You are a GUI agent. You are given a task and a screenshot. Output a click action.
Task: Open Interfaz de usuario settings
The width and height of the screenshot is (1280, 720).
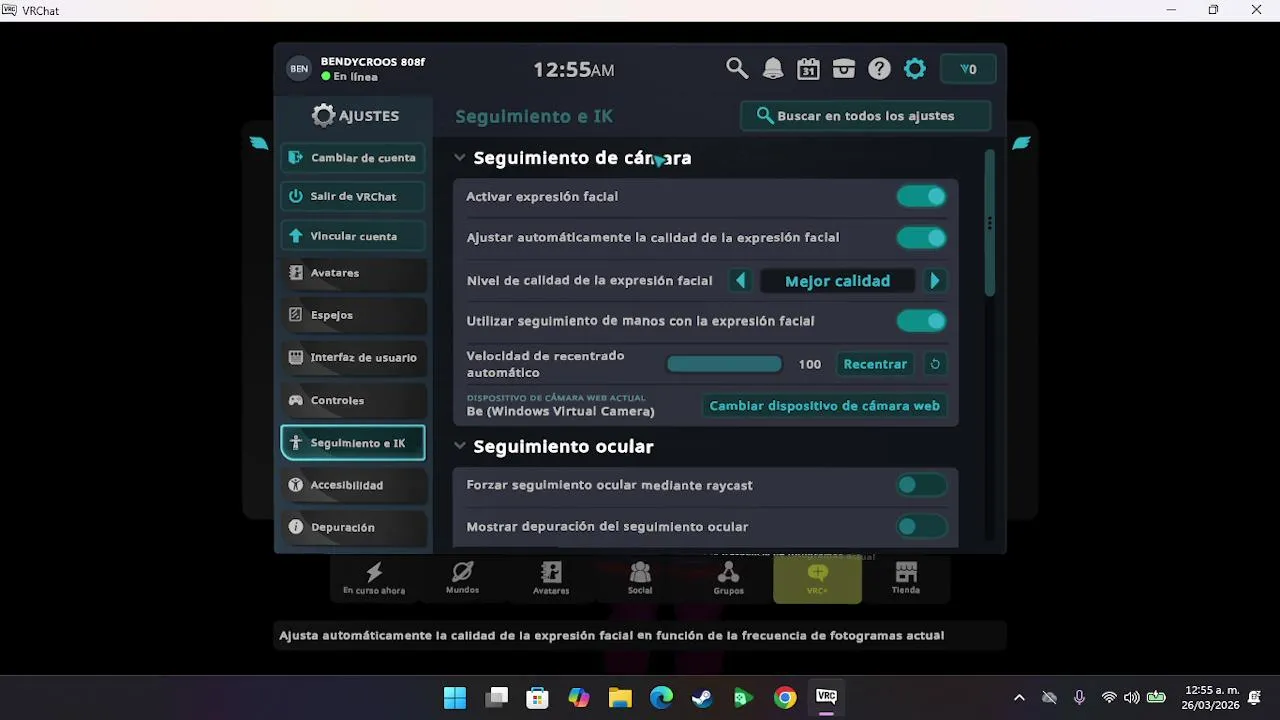point(353,357)
